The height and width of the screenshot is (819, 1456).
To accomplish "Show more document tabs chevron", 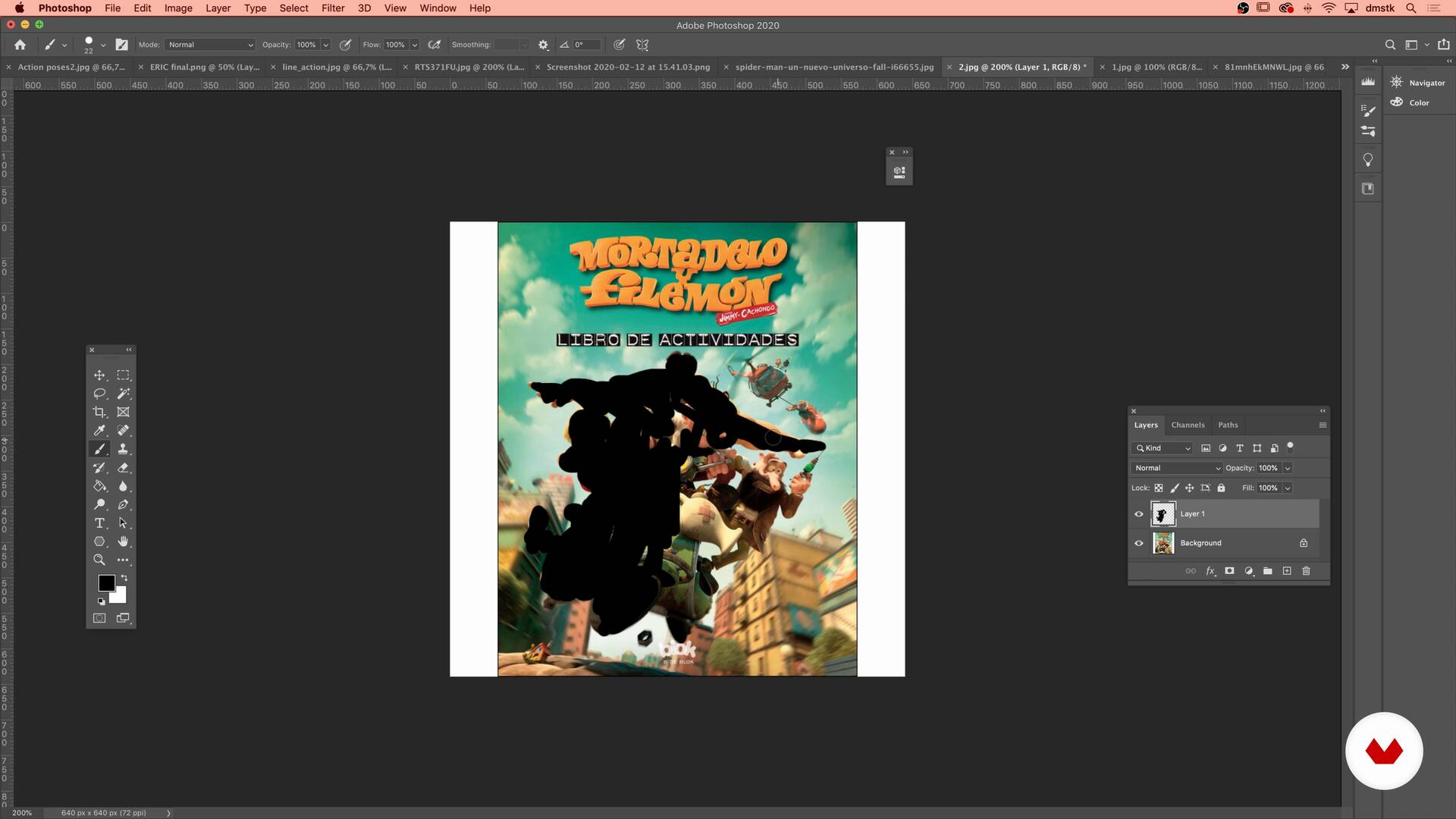I will [1345, 67].
